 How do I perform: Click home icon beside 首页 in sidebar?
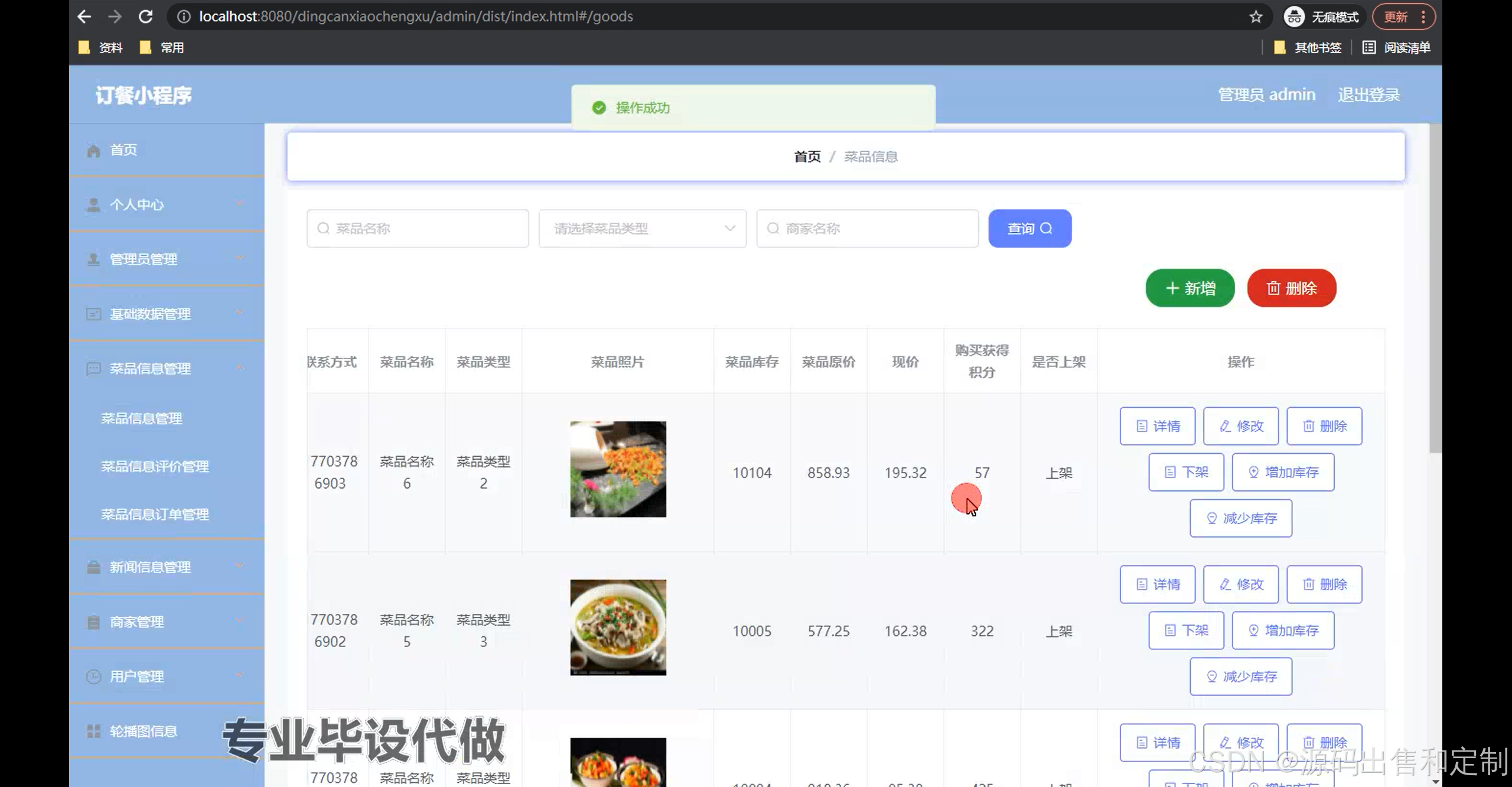pyautogui.click(x=93, y=151)
